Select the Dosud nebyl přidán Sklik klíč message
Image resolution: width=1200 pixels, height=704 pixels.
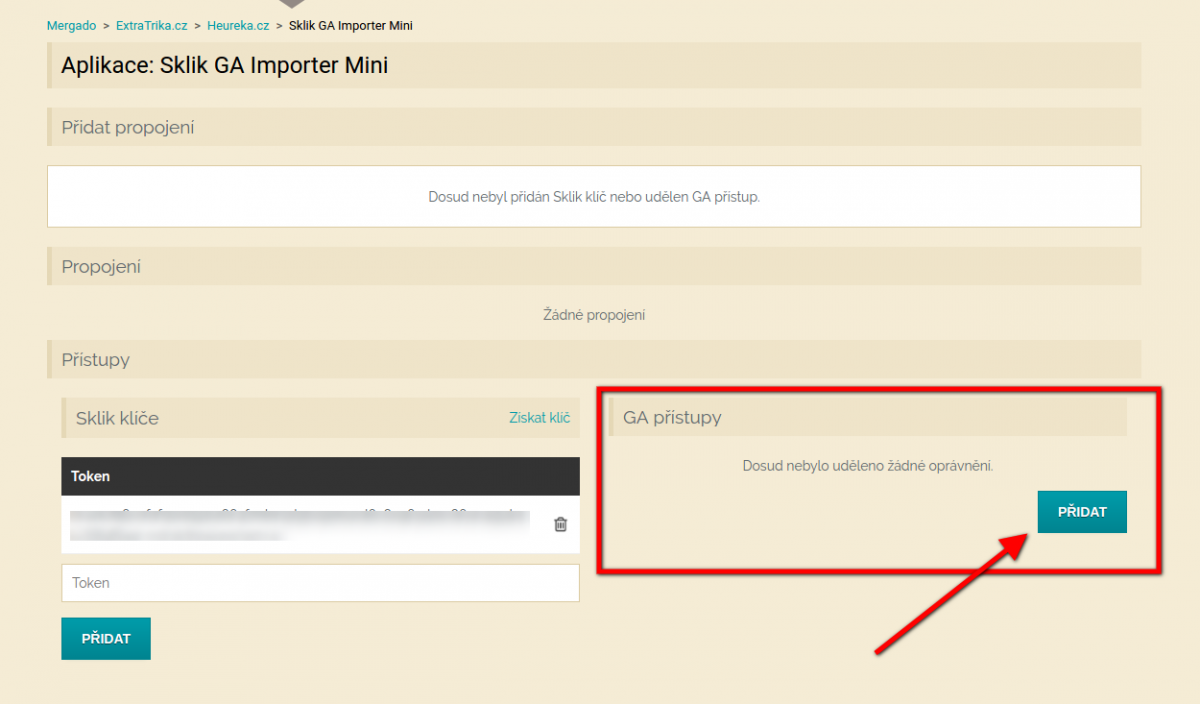[x=594, y=197]
